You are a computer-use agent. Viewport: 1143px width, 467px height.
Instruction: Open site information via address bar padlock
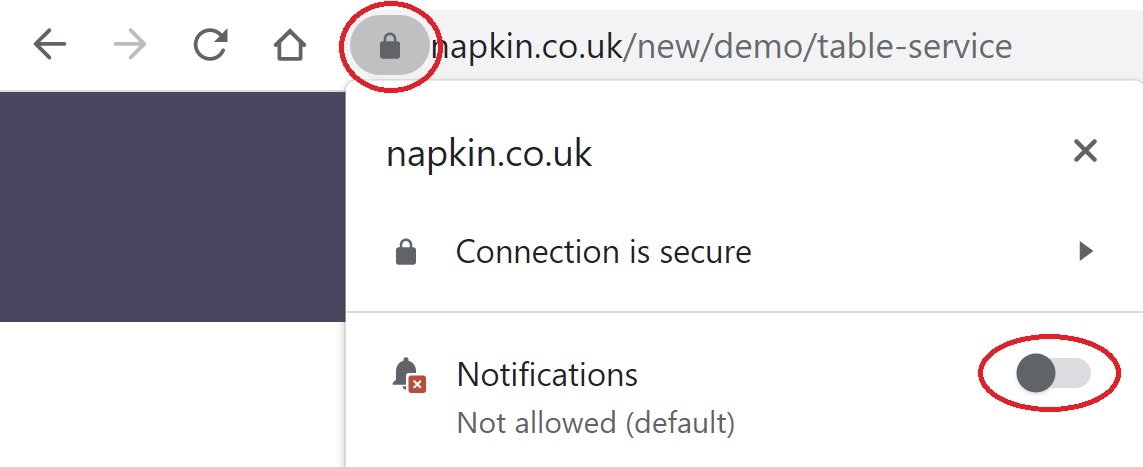click(390, 46)
